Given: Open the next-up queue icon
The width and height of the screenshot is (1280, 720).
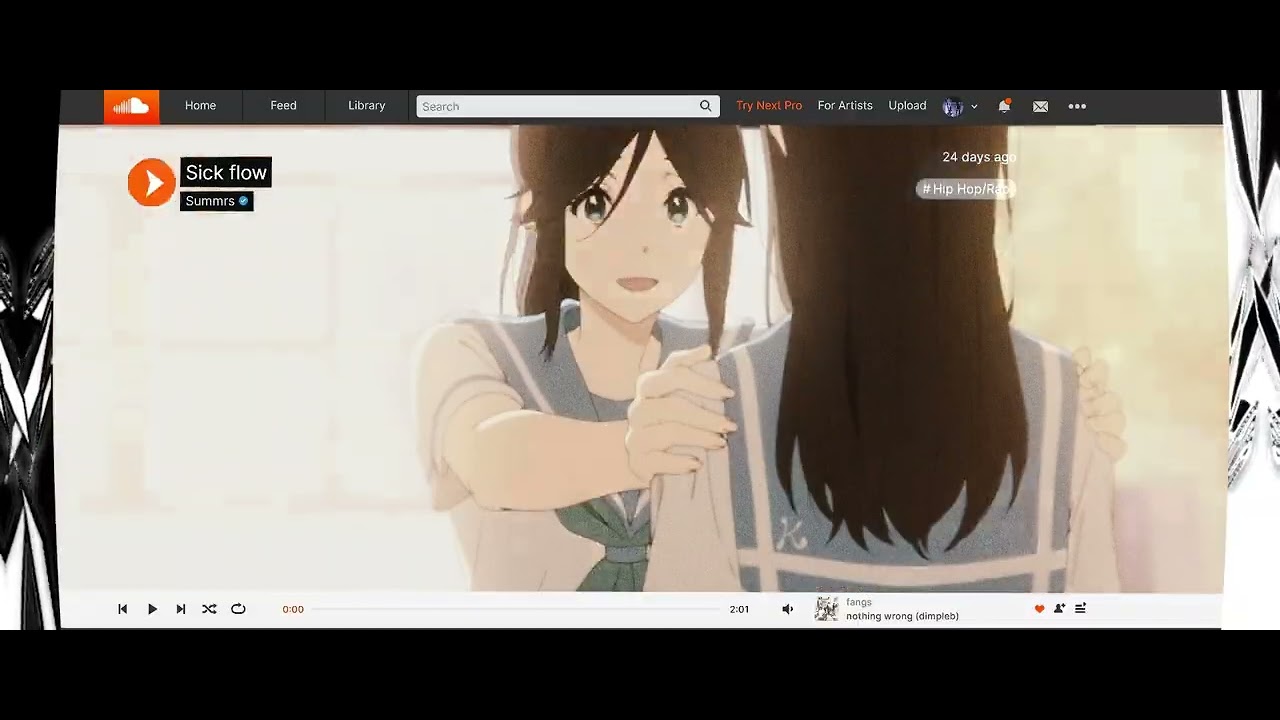Looking at the screenshot, I should point(1080,609).
